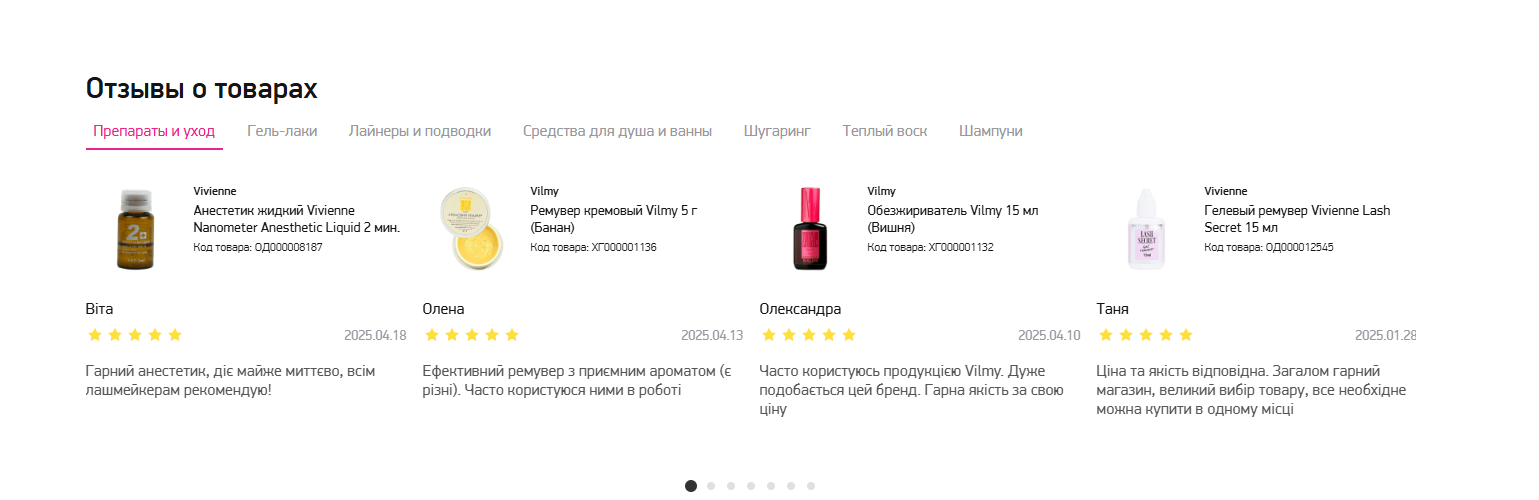The image size is (1539, 500).
Task: Select the Препараты и уход tab
Action: [154, 131]
